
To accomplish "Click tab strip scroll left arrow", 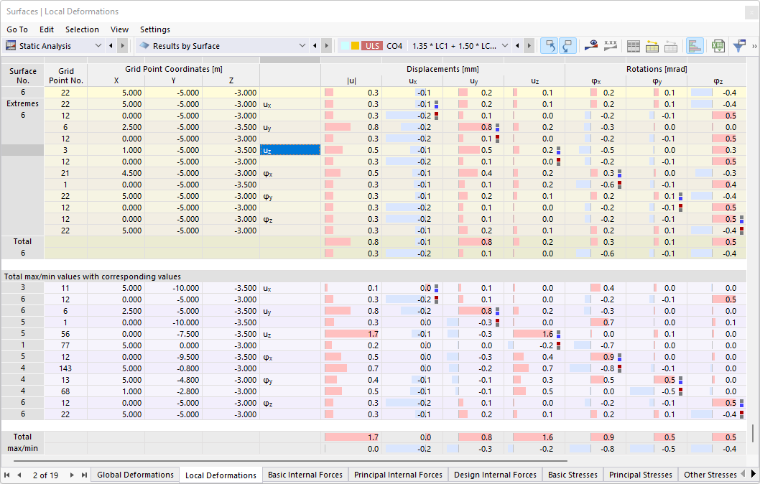I will 744,473.
